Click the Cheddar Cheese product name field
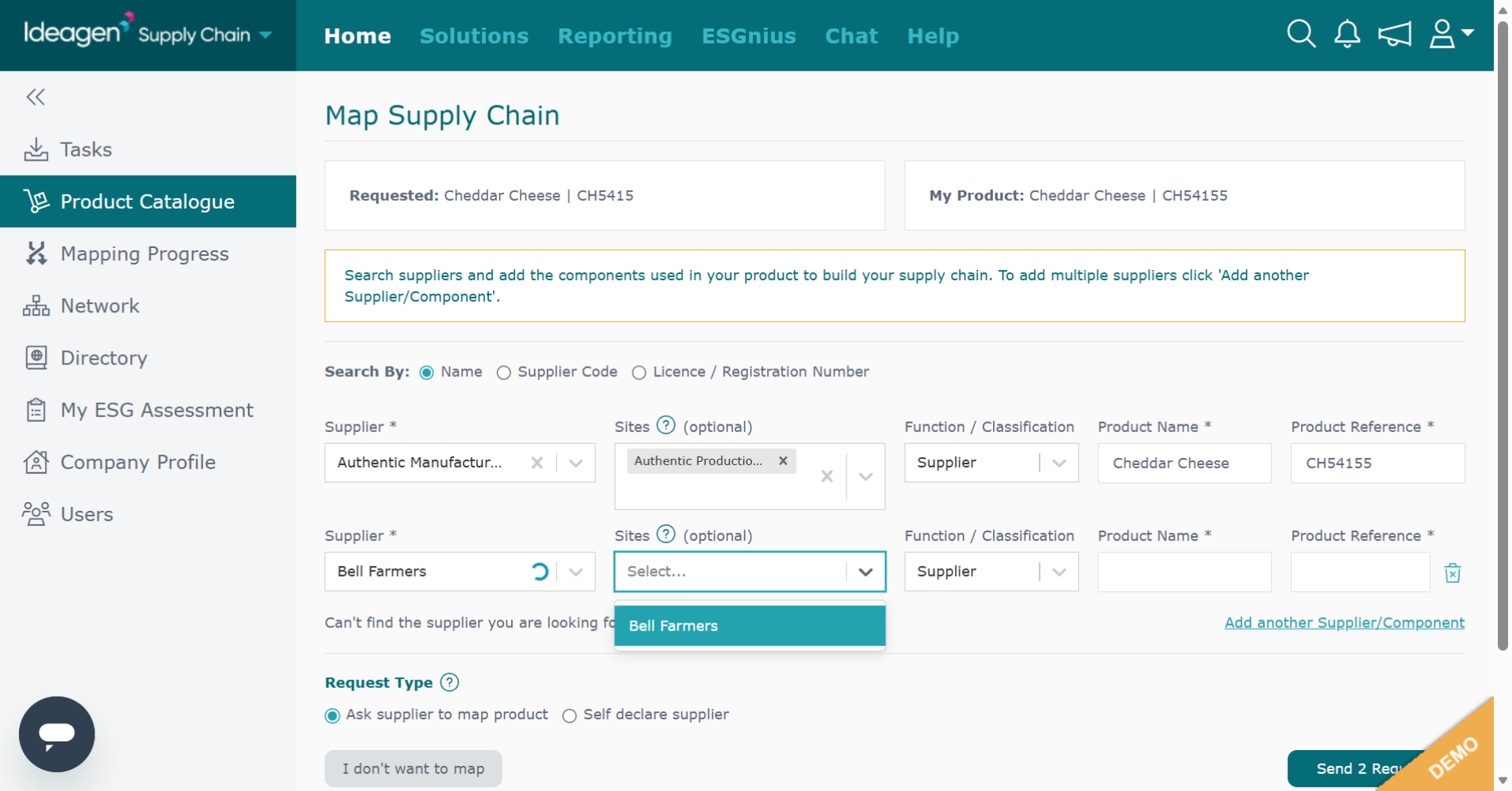This screenshot has height=791, width=1512. [x=1184, y=463]
